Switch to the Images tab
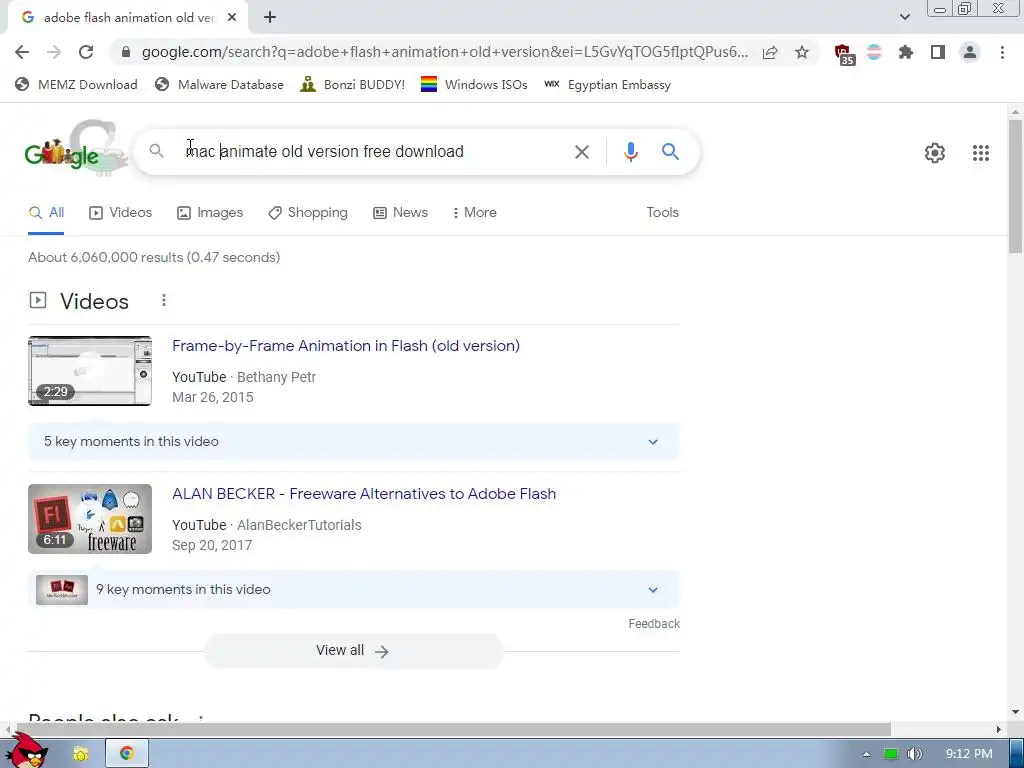This screenshot has height=768, width=1024. pyautogui.click(x=210, y=213)
